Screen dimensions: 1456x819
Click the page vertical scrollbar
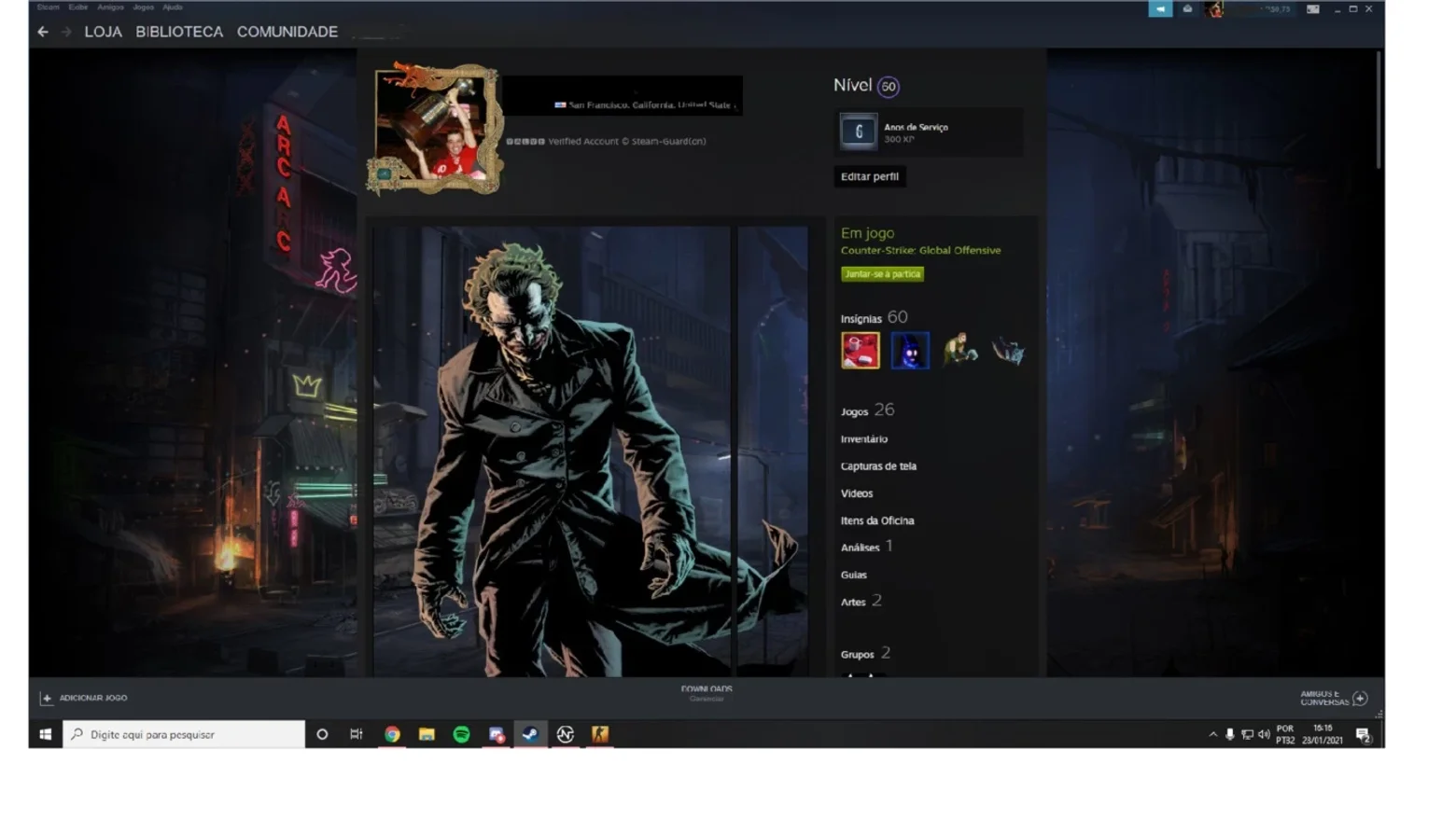pos(1379,110)
